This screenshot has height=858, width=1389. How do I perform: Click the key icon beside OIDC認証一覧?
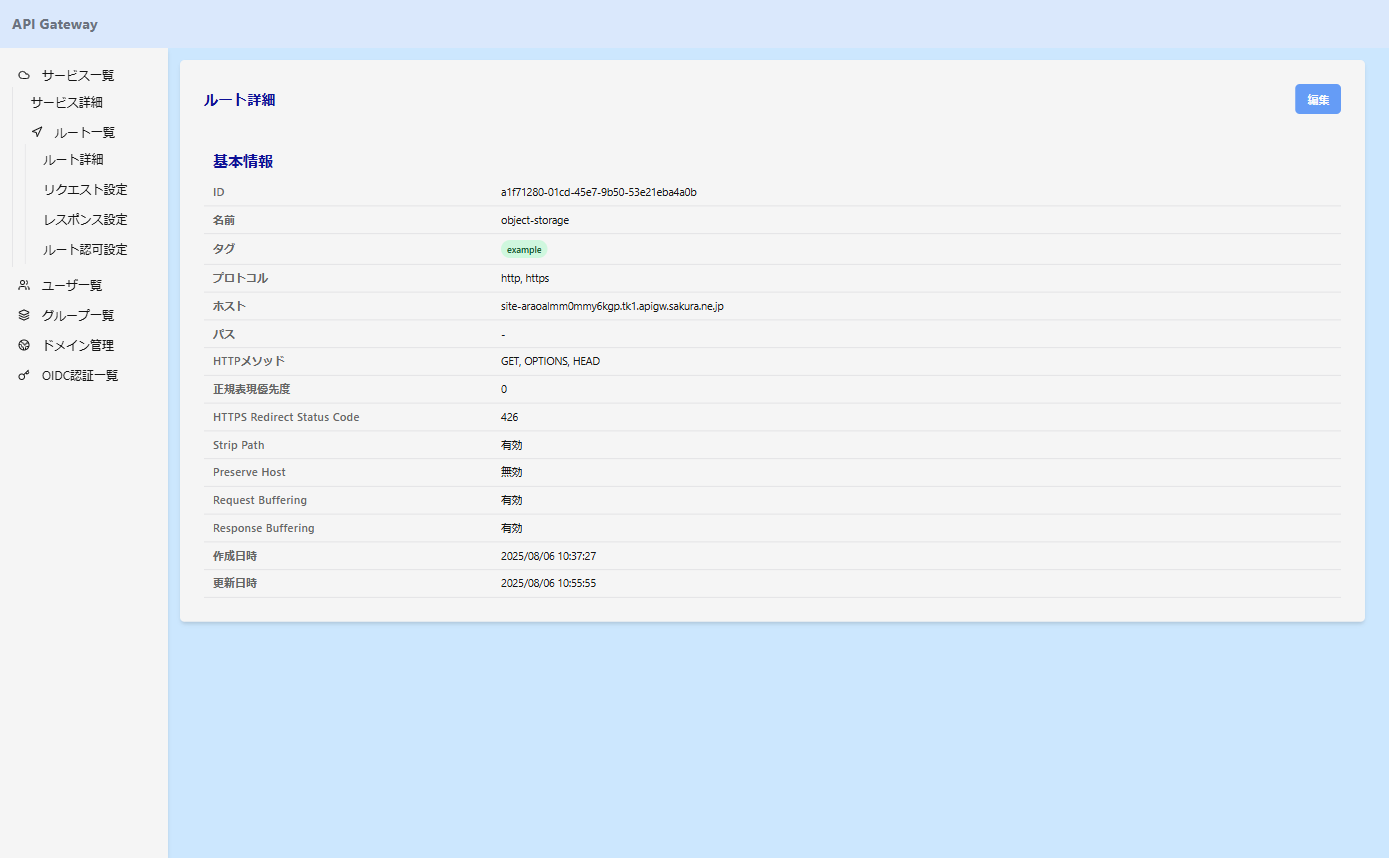point(24,376)
